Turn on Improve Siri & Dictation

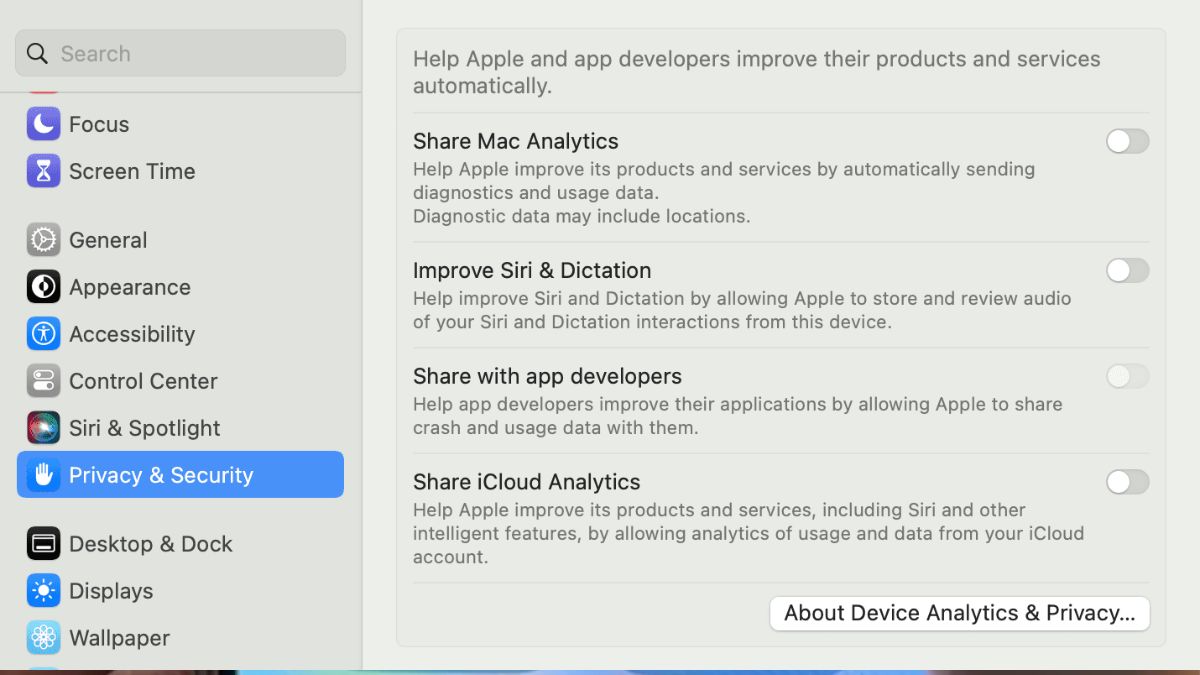(x=1127, y=270)
